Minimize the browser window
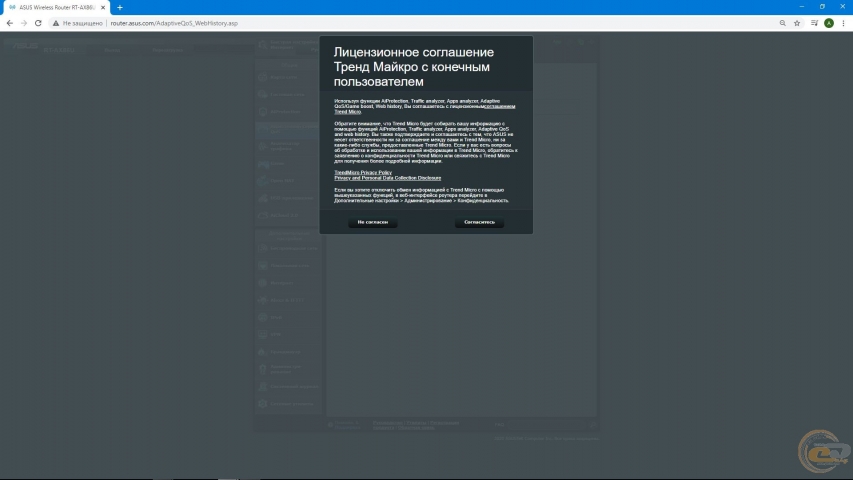The height and width of the screenshot is (480, 853). [x=801, y=7]
